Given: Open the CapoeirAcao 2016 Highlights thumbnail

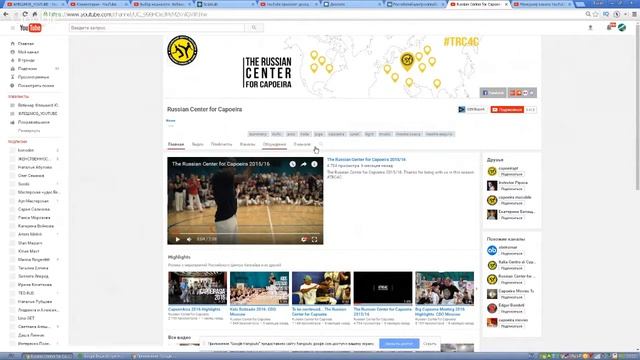Looking at the screenshot, I should coord(198,288).
